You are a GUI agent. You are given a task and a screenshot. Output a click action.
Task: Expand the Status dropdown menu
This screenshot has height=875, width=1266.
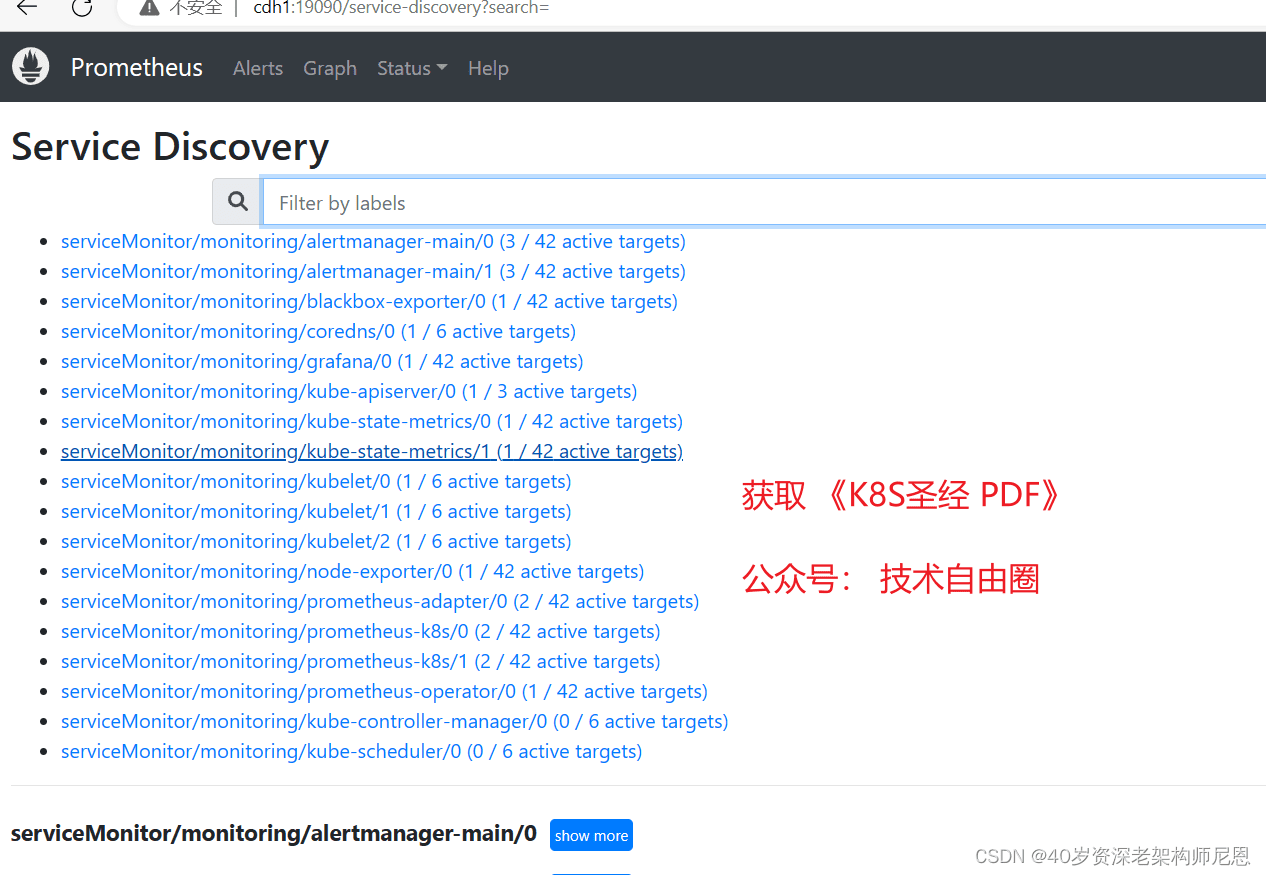pos(412,68)
